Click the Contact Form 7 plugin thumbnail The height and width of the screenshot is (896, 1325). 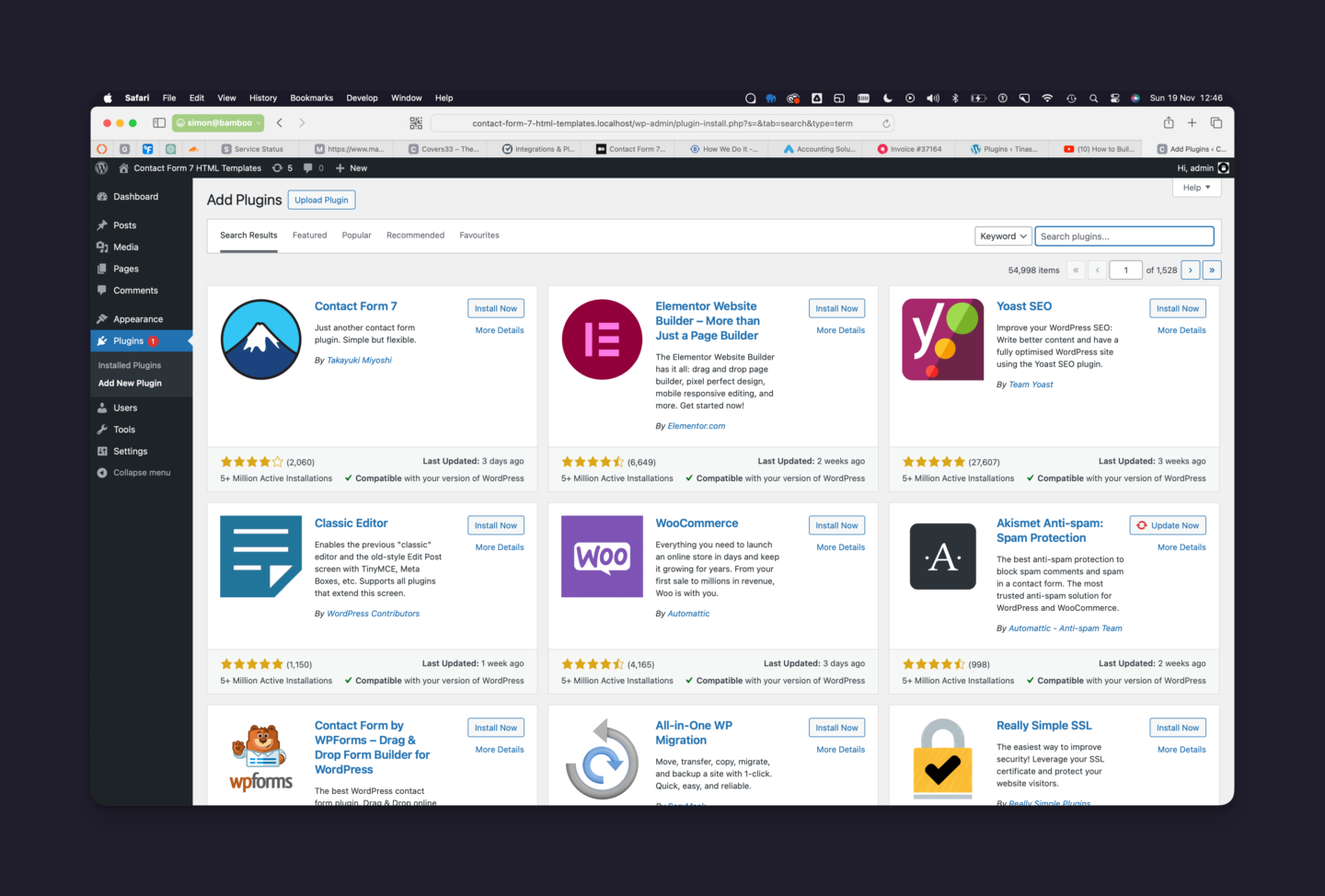(x=261, y=339)
